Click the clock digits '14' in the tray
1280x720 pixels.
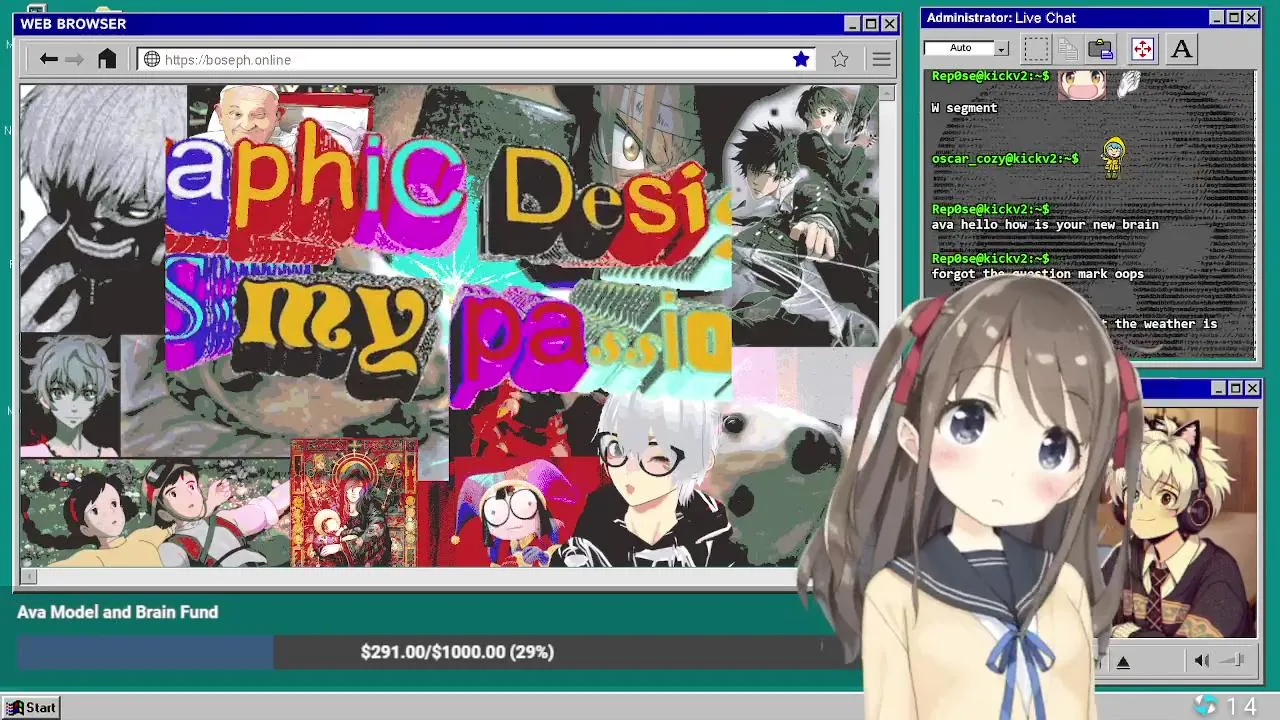coord(1241,707)
